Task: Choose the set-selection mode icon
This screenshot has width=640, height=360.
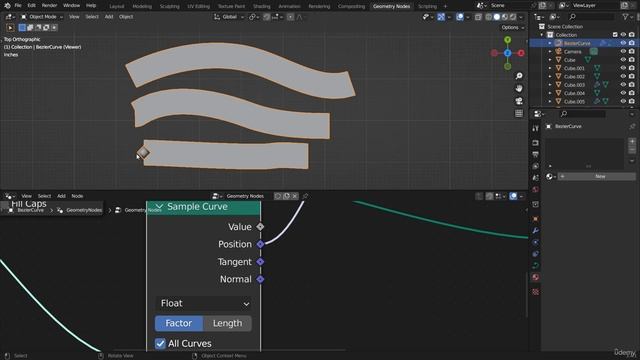Action: point(22,28)
